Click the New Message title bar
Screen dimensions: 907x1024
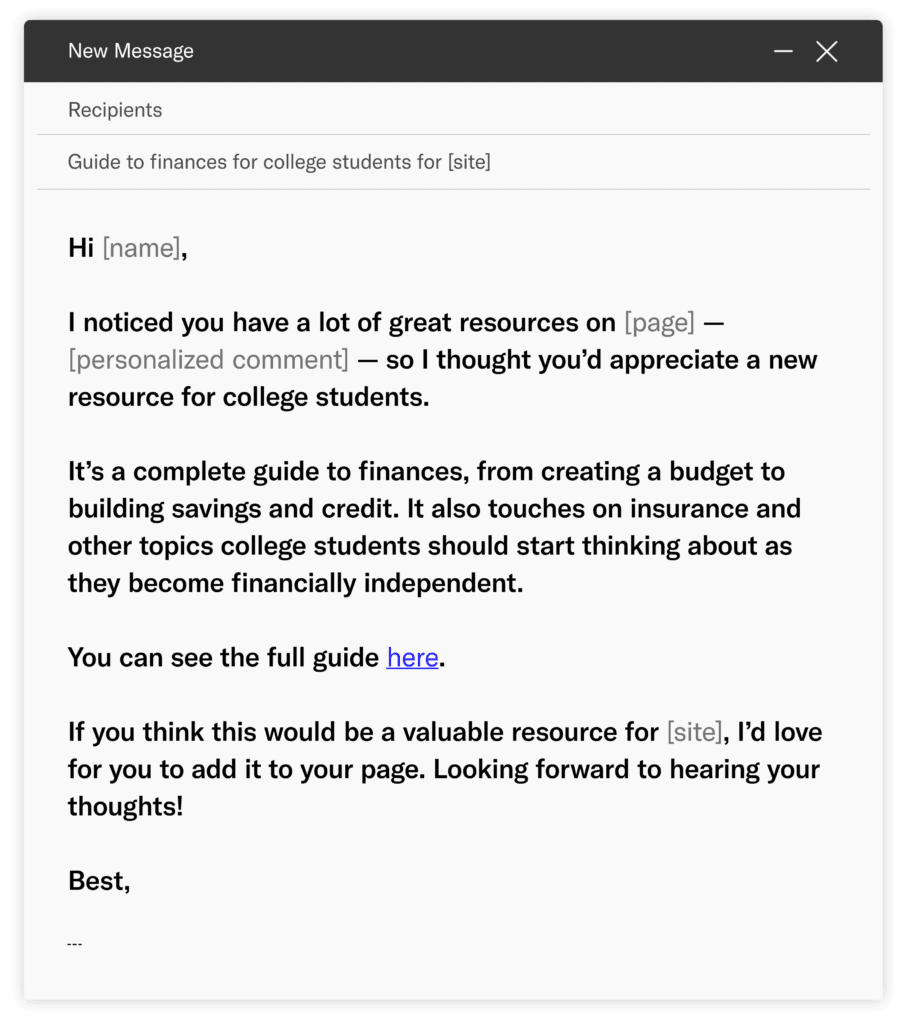point(400,51)
